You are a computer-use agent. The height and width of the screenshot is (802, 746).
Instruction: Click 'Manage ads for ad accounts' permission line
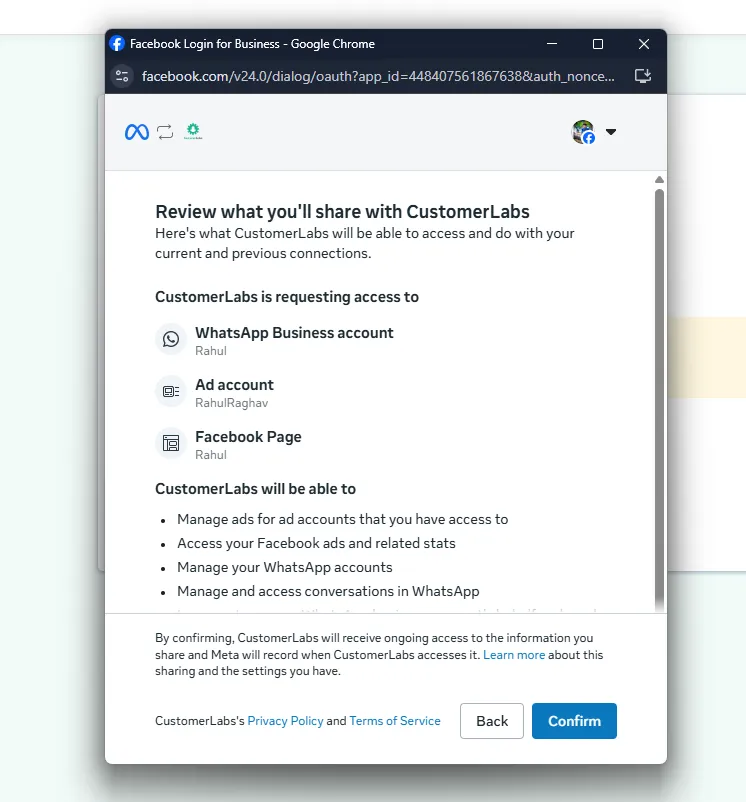(343, 519)
